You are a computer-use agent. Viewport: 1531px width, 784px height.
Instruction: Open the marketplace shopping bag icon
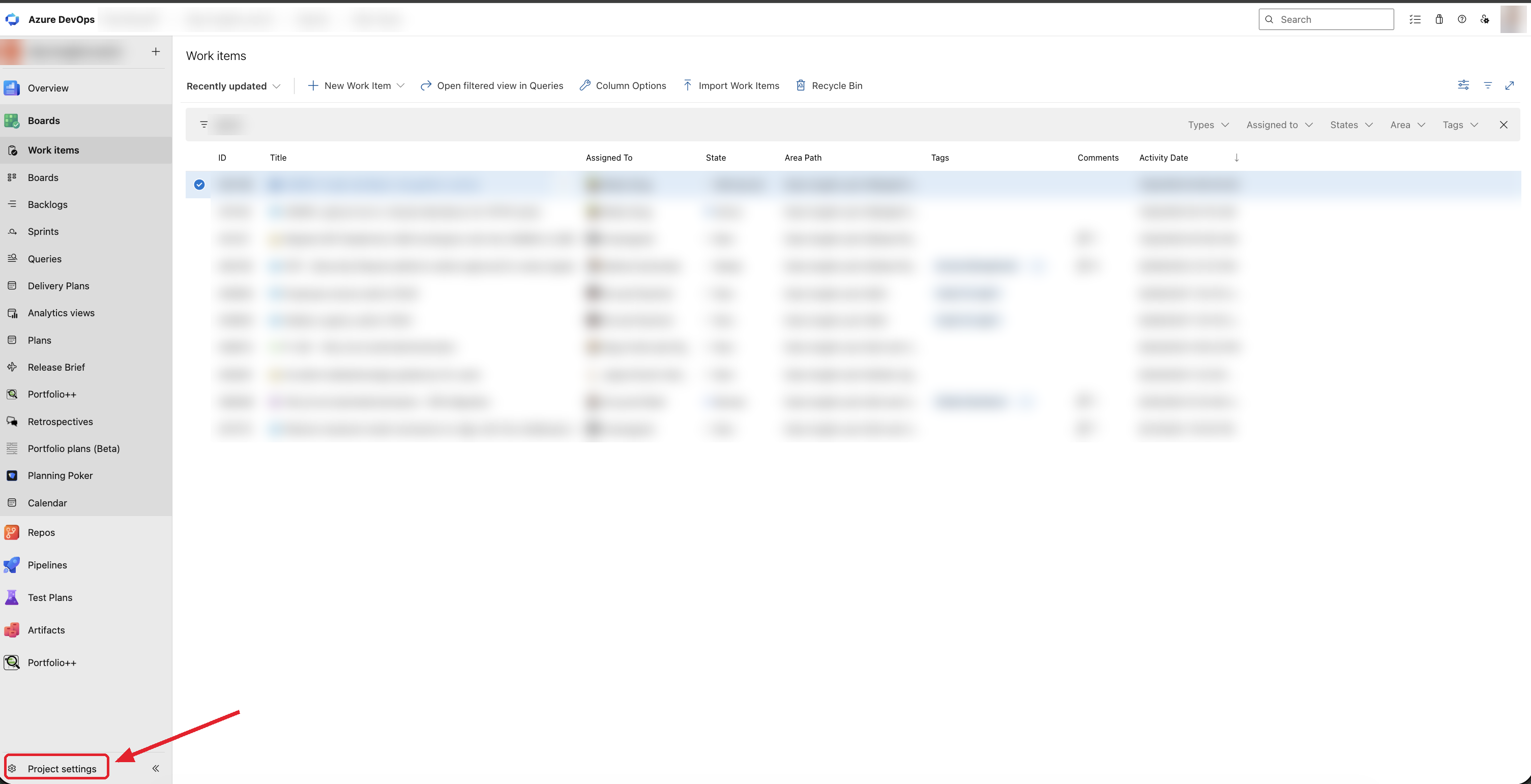point(1439,20)
